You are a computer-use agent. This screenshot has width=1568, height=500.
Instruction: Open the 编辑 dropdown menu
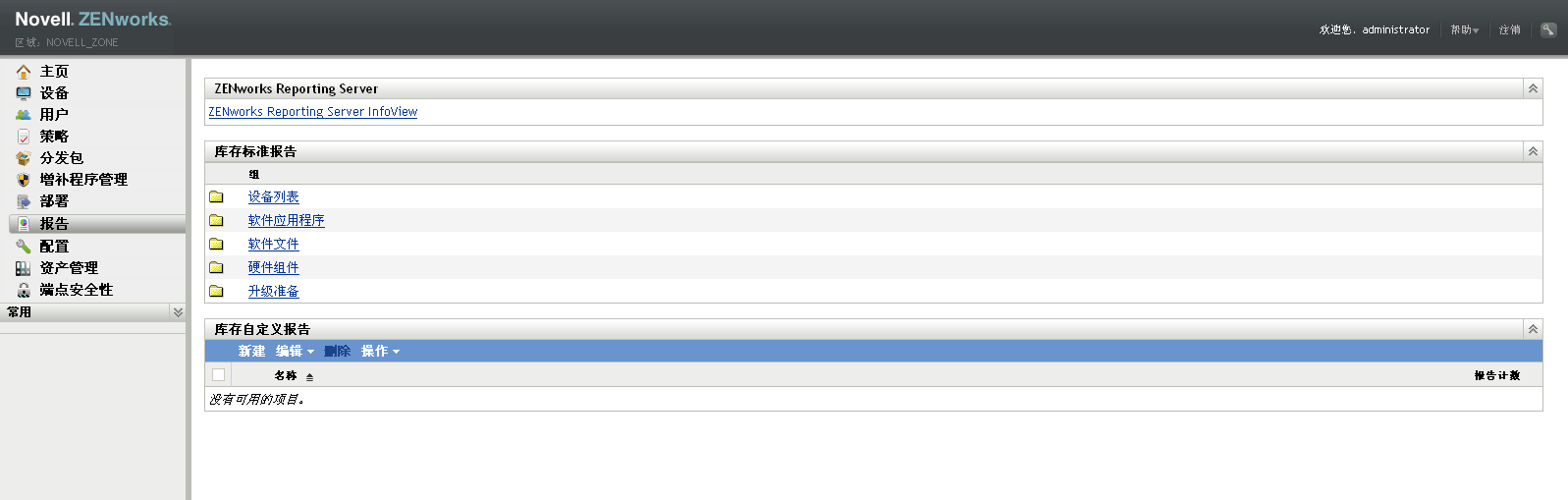click(295, 351)
